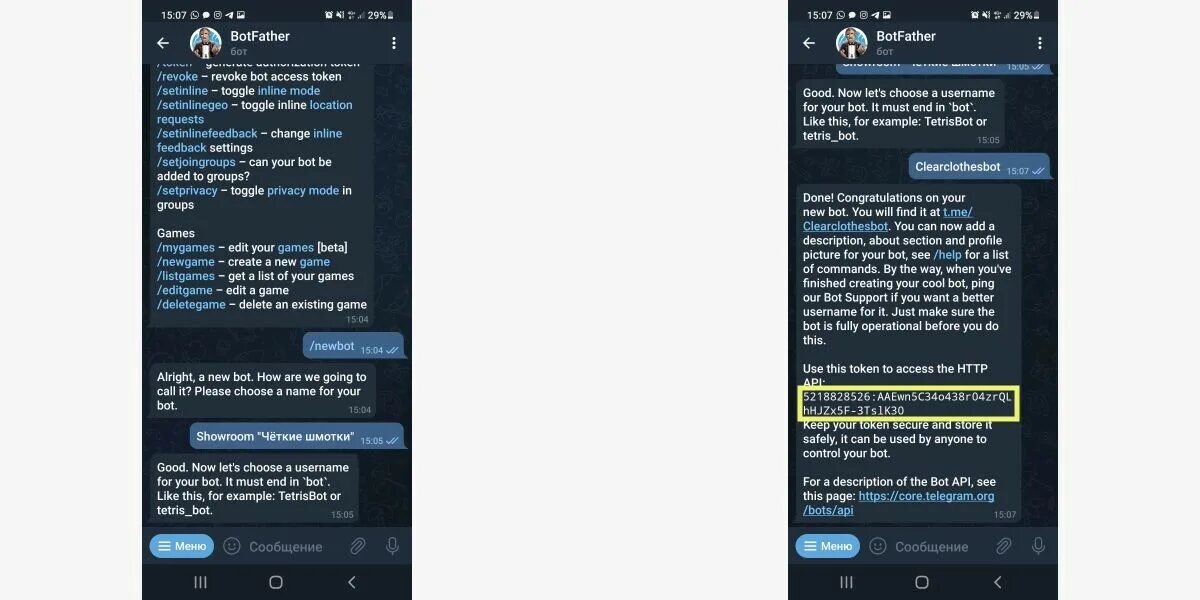Image resolution: width=1200 pixels, height=600 pixels.
Task: Tap the highlighted HTTP API token
Action: tap(908, 404)
